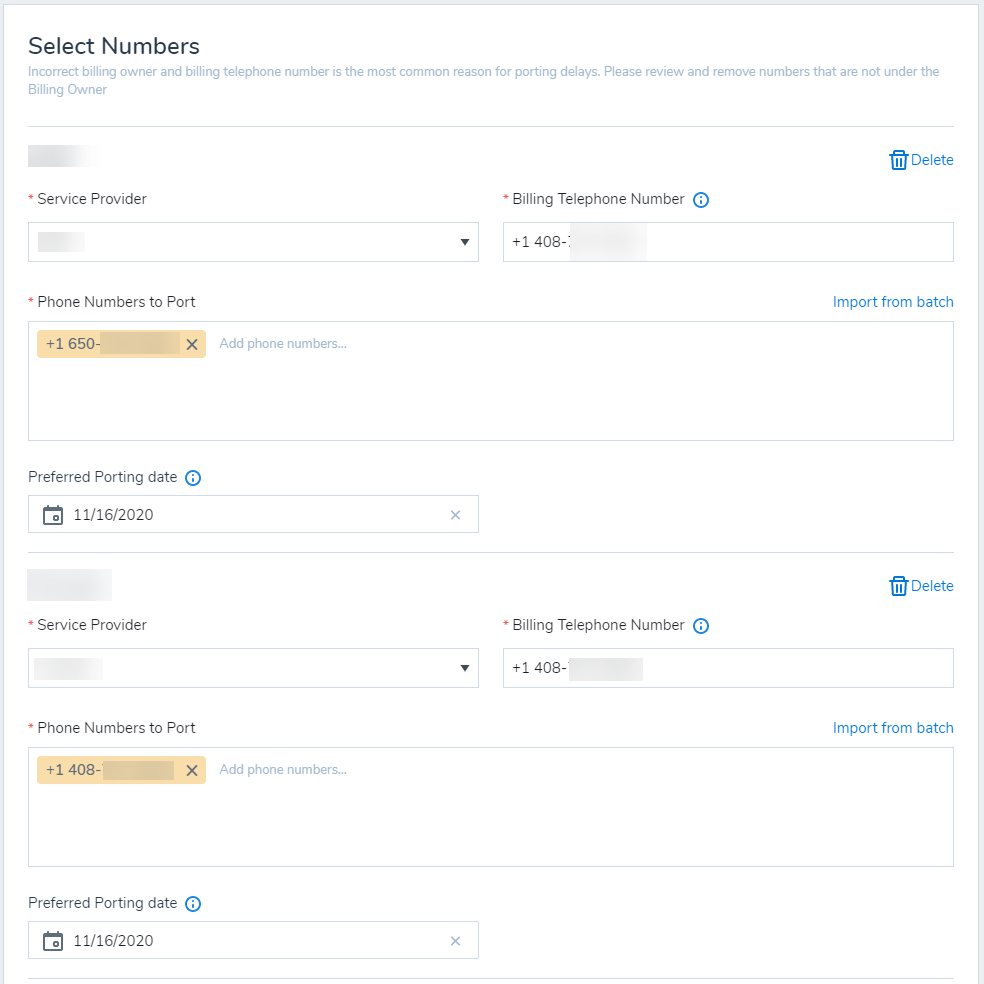This screenshot has height=984, width=984.
Task: Expand the first Service Provider dropdown
Action: (x=464, y=242)
